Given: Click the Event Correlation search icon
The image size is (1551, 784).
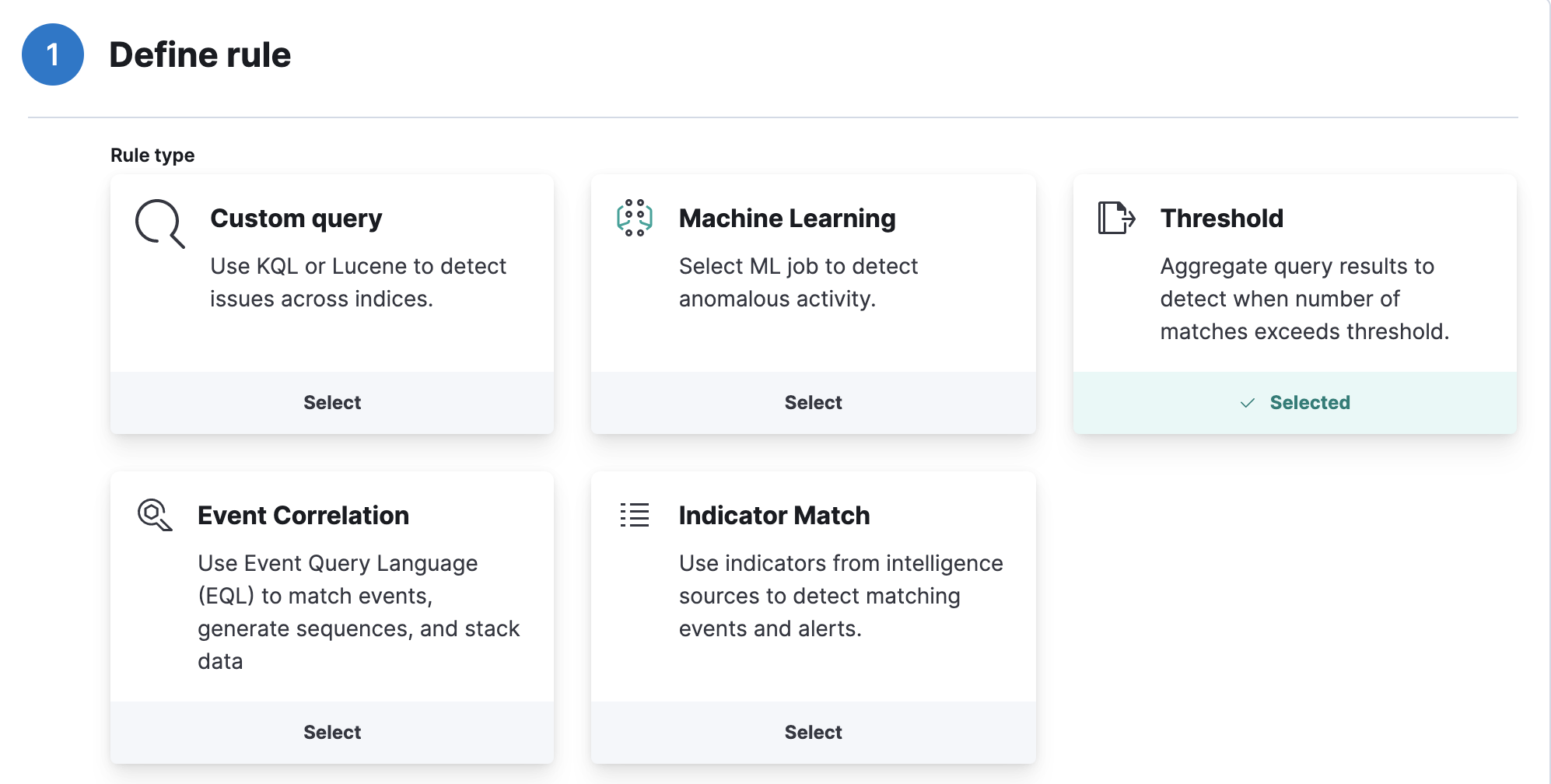Looking at the screenshot, I should (x=155, y=515).
